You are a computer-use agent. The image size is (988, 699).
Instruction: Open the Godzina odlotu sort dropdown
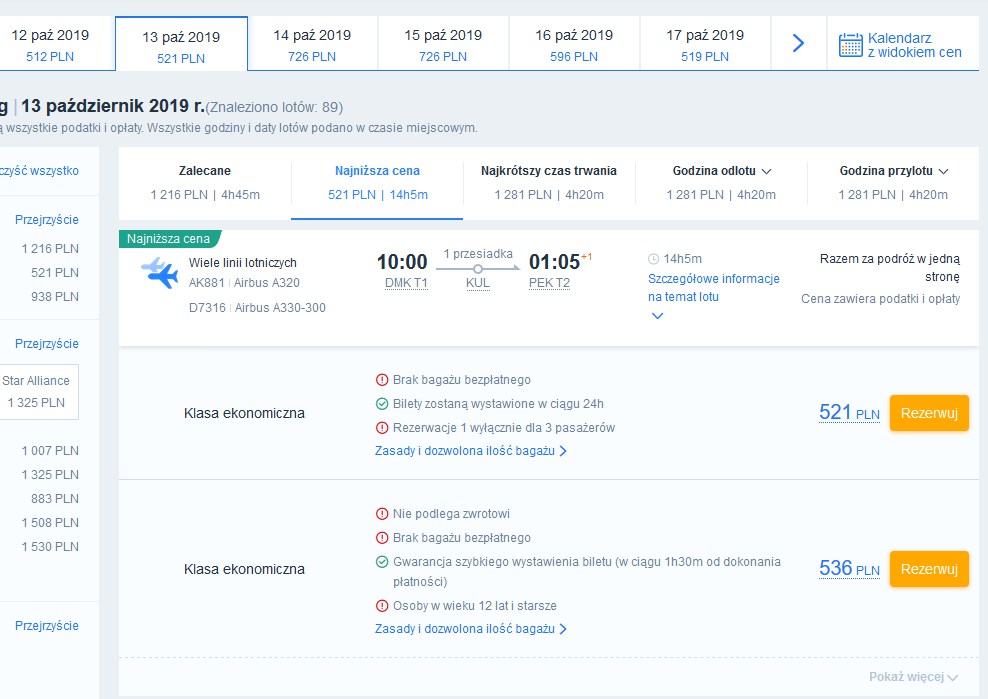721,183
